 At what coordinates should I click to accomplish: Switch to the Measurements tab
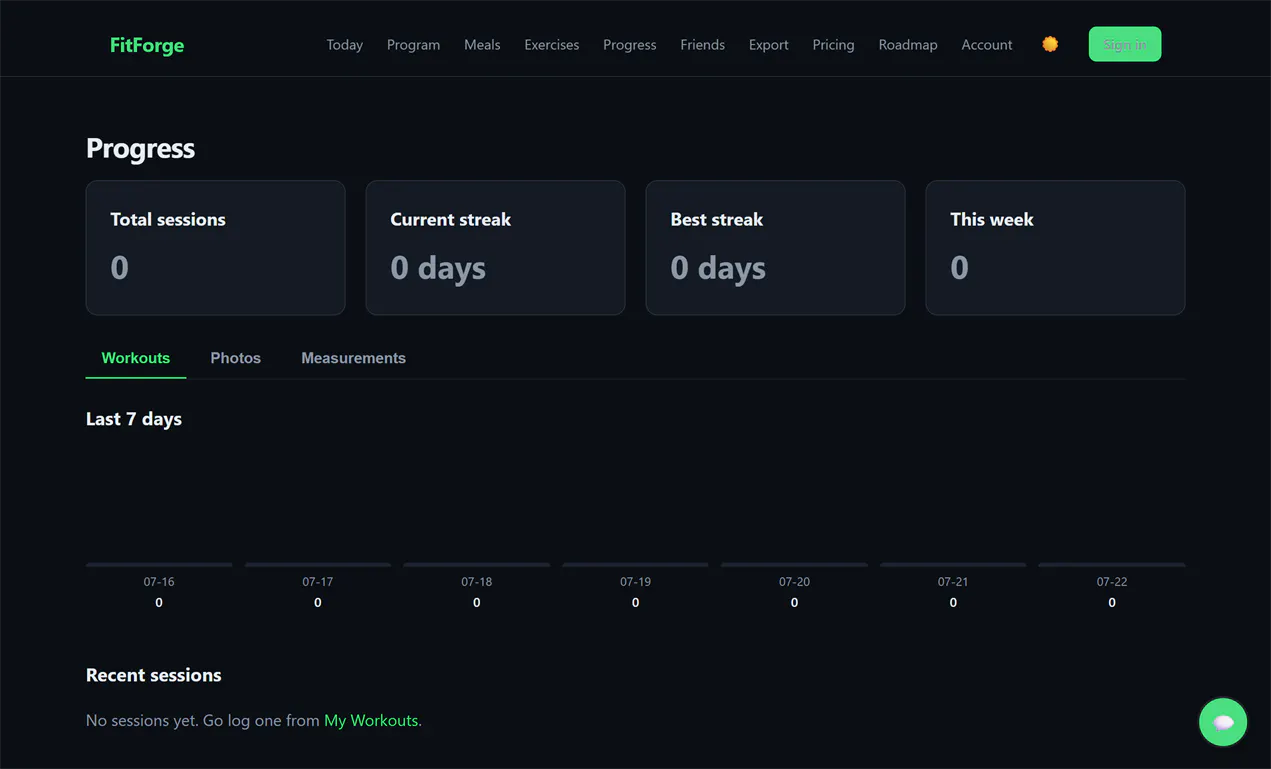pos(354,358)
